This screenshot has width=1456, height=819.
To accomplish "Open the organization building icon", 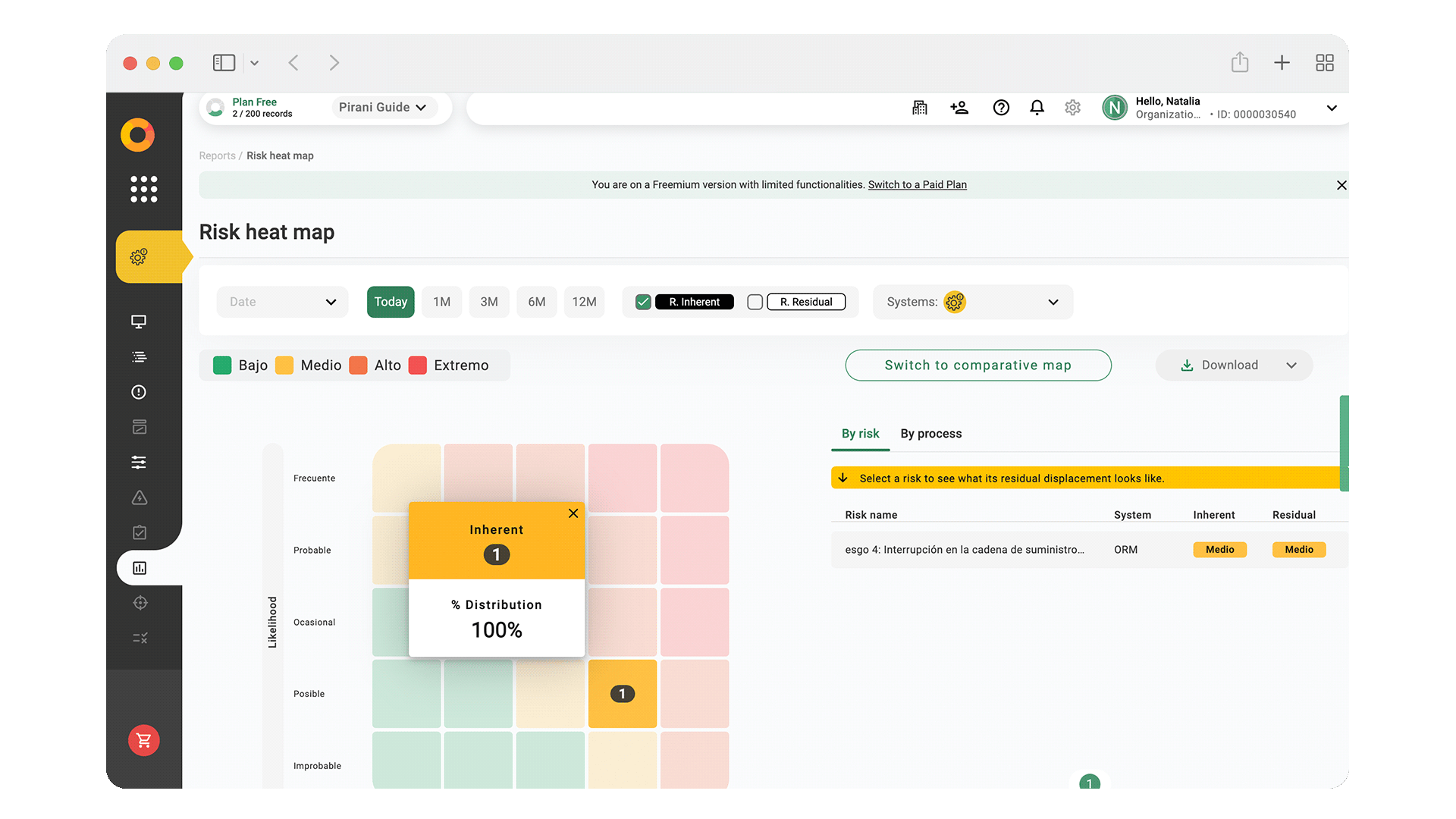I will coord(920,108).
